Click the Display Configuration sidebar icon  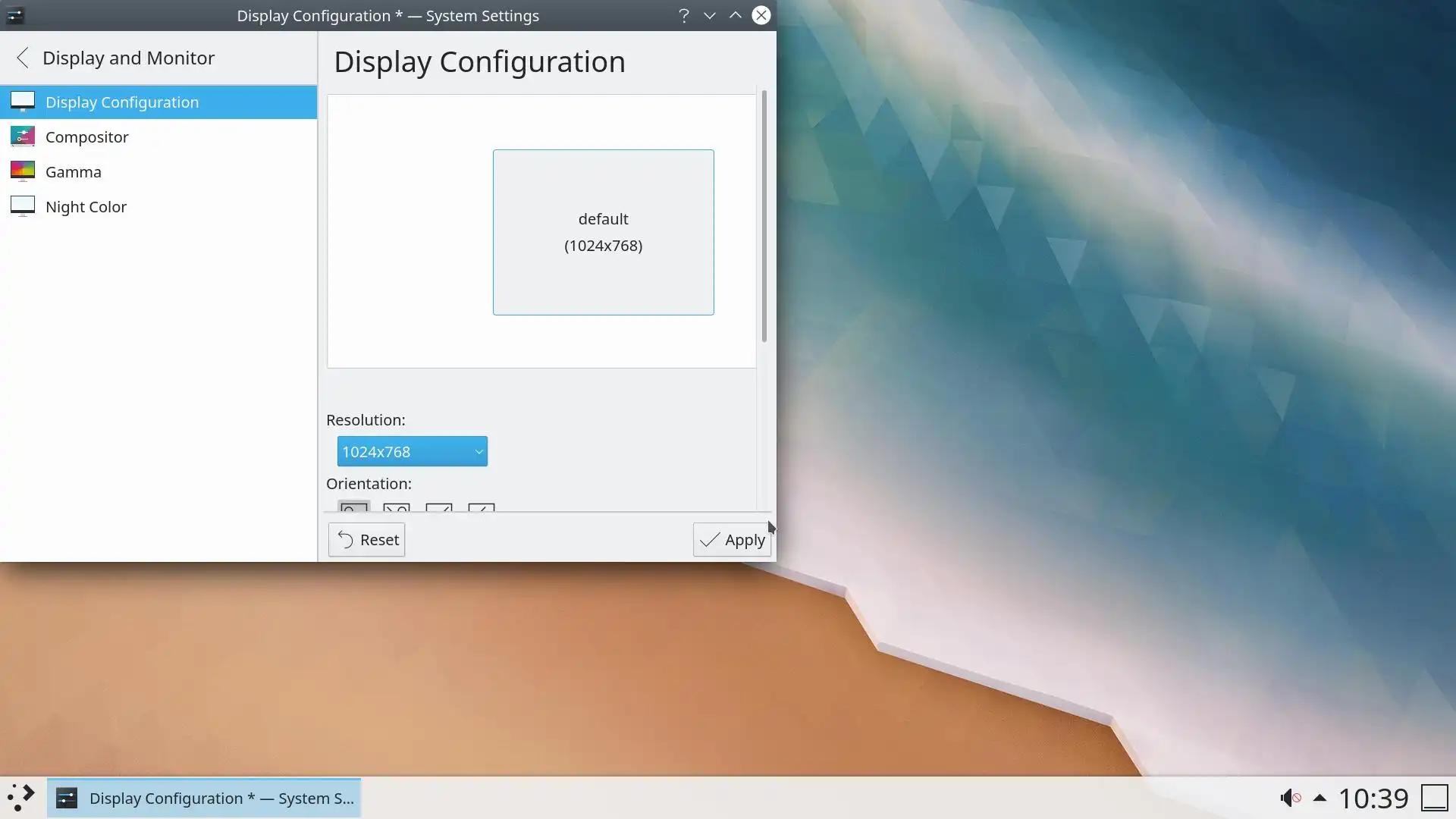tap(23, 102)
